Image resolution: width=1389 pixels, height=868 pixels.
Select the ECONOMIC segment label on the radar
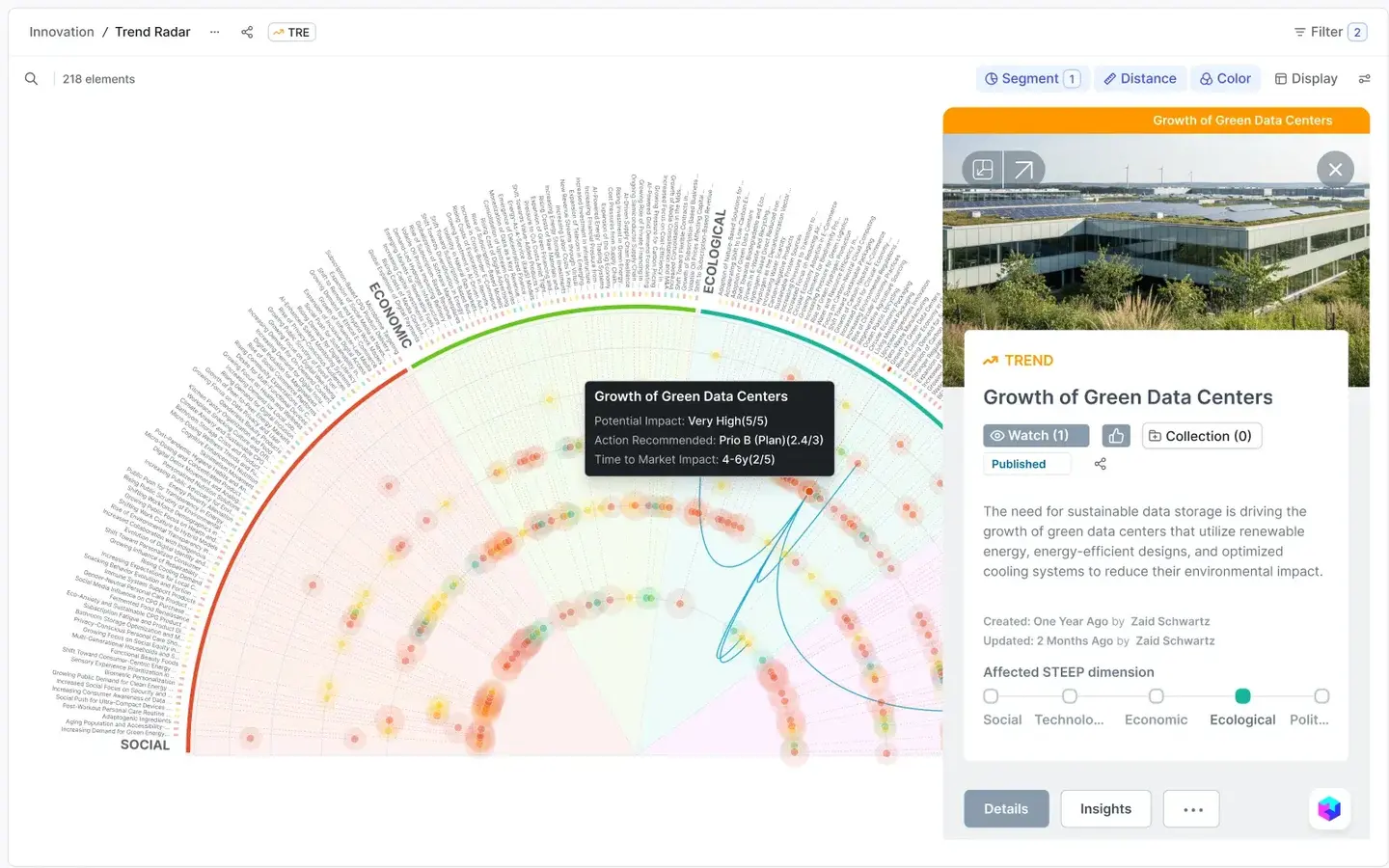tap(391, 315)
